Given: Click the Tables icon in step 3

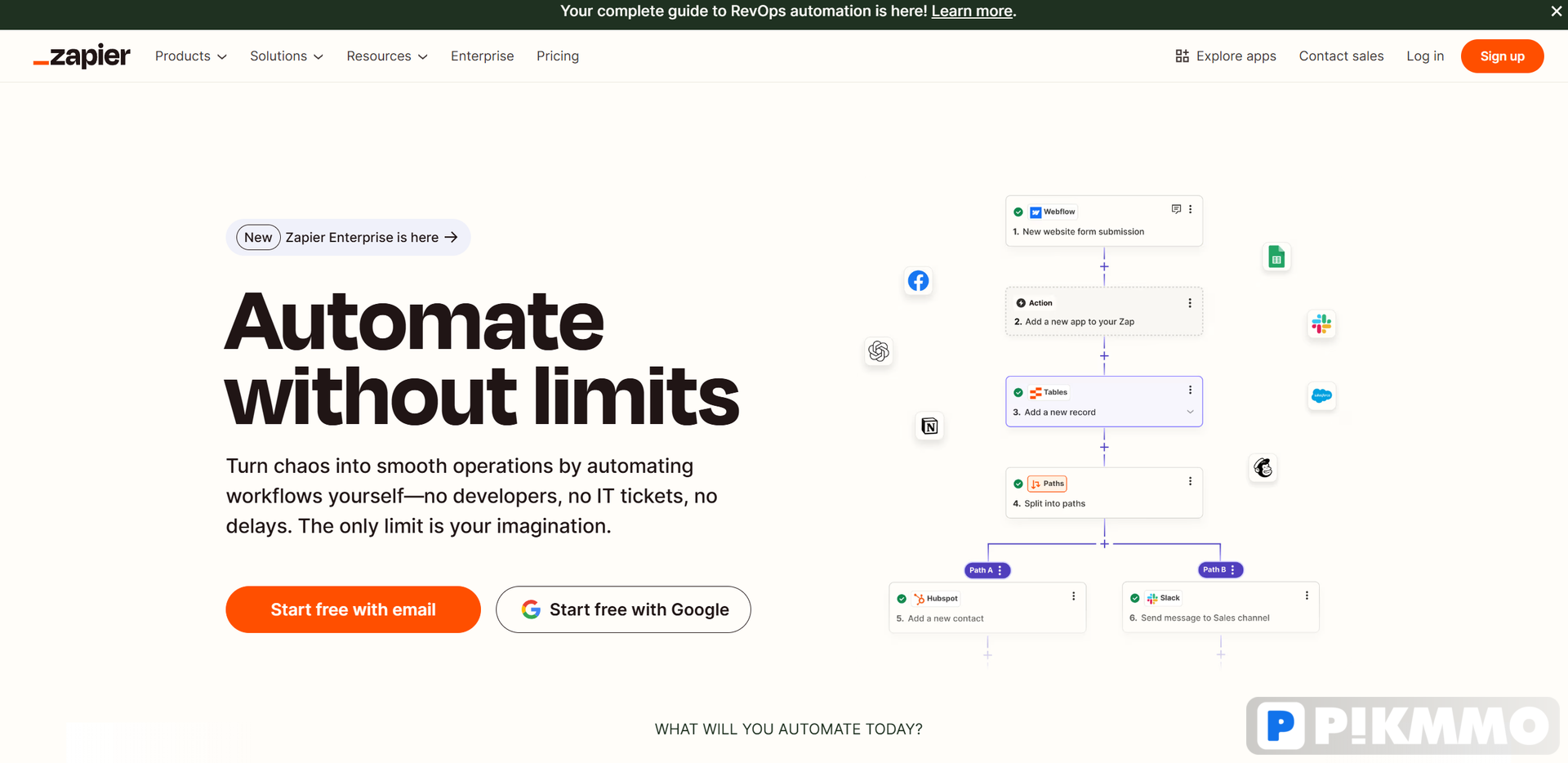Looking at the screenshot, I should pyautogui.click(x=1036, y=393).
